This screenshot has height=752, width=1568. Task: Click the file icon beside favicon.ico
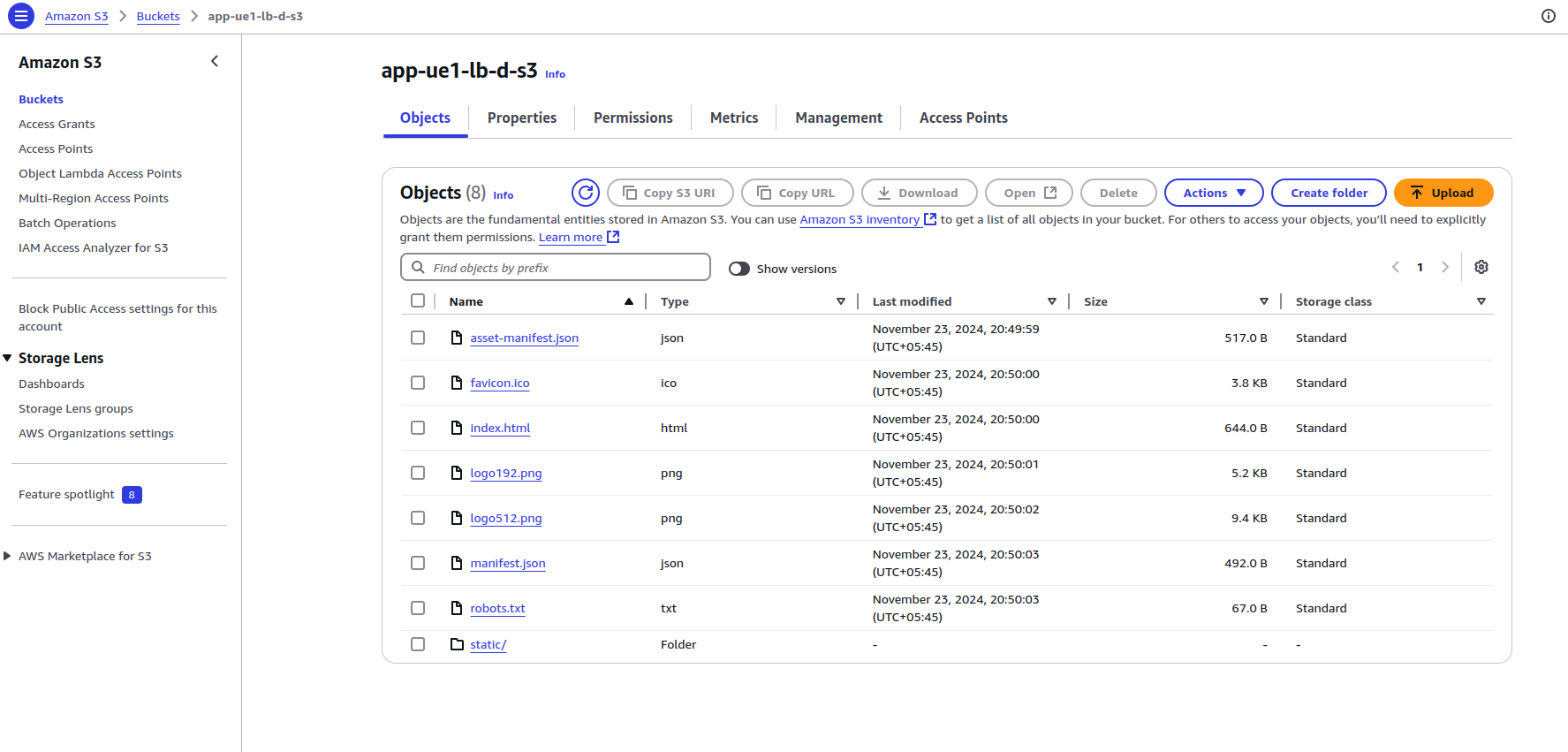coord(457,383)
